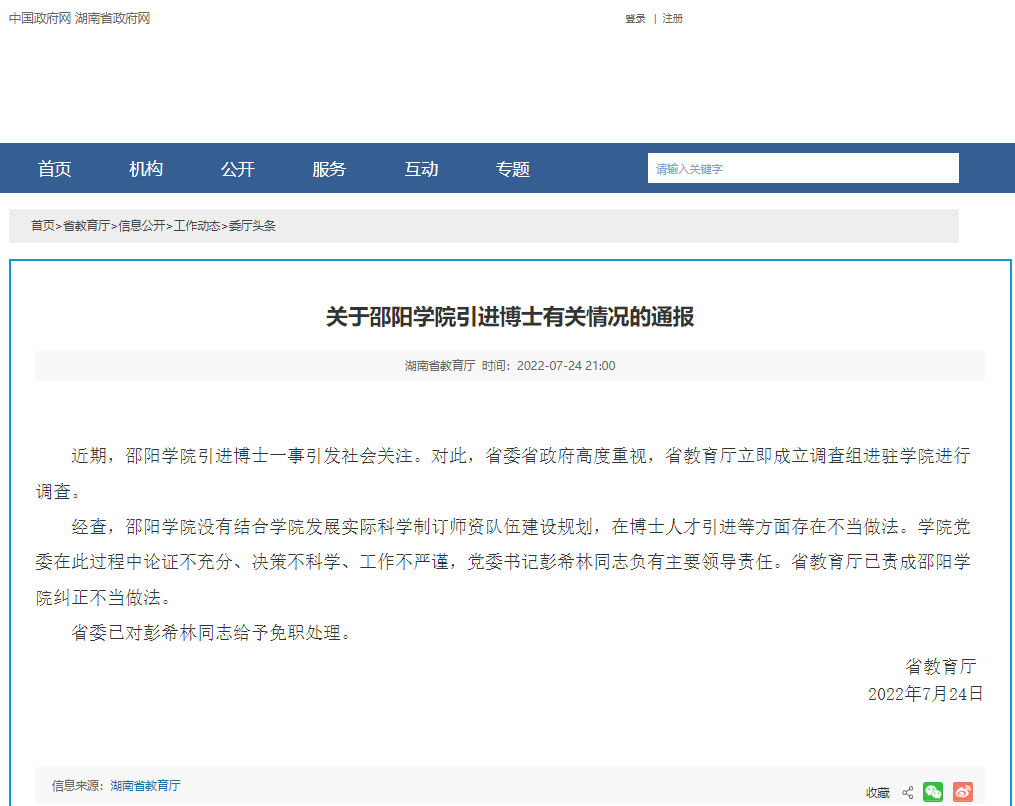This screenshot has height=806, width=1015.
Task: Click the article title 关于邵阳学院引进博士有关情况的通报
Action: [510, 317]
